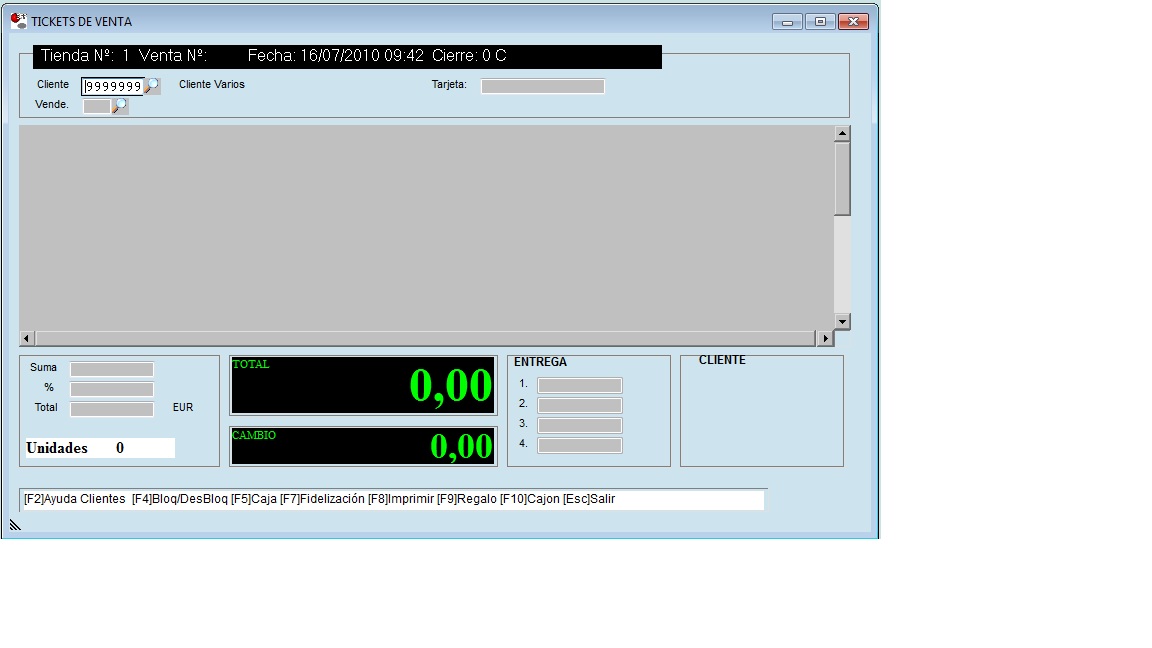This screenshot has height=648, width=1152.
Task: Click the Total EUR field
Action: click(x=111, y=409)
